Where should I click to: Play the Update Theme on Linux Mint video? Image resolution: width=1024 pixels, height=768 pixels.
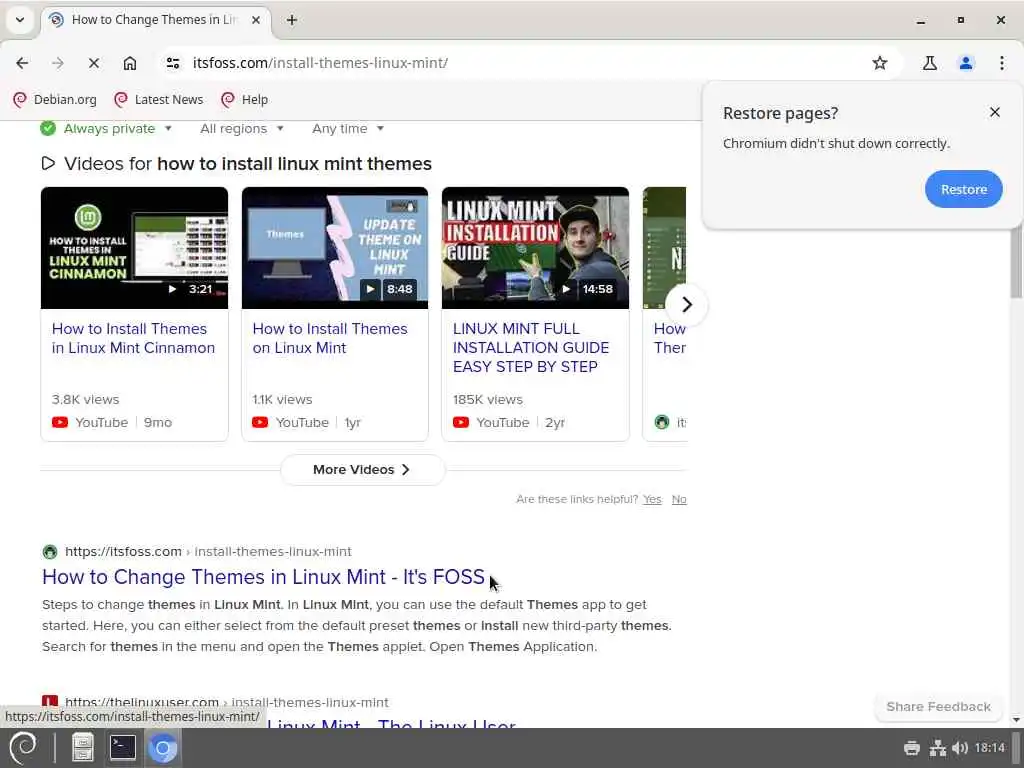(335, 248)
